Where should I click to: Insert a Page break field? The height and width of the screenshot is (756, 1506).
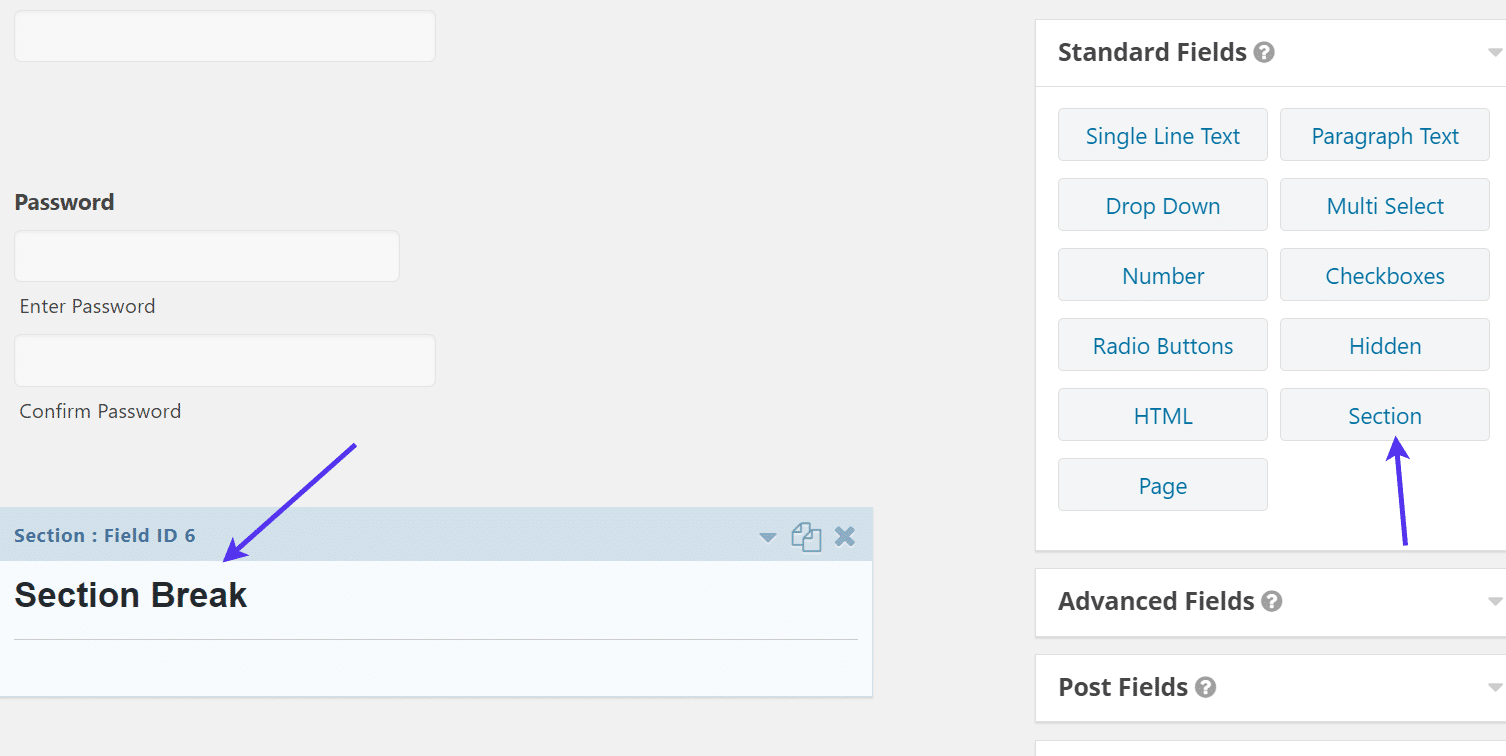coord(1162,484)
